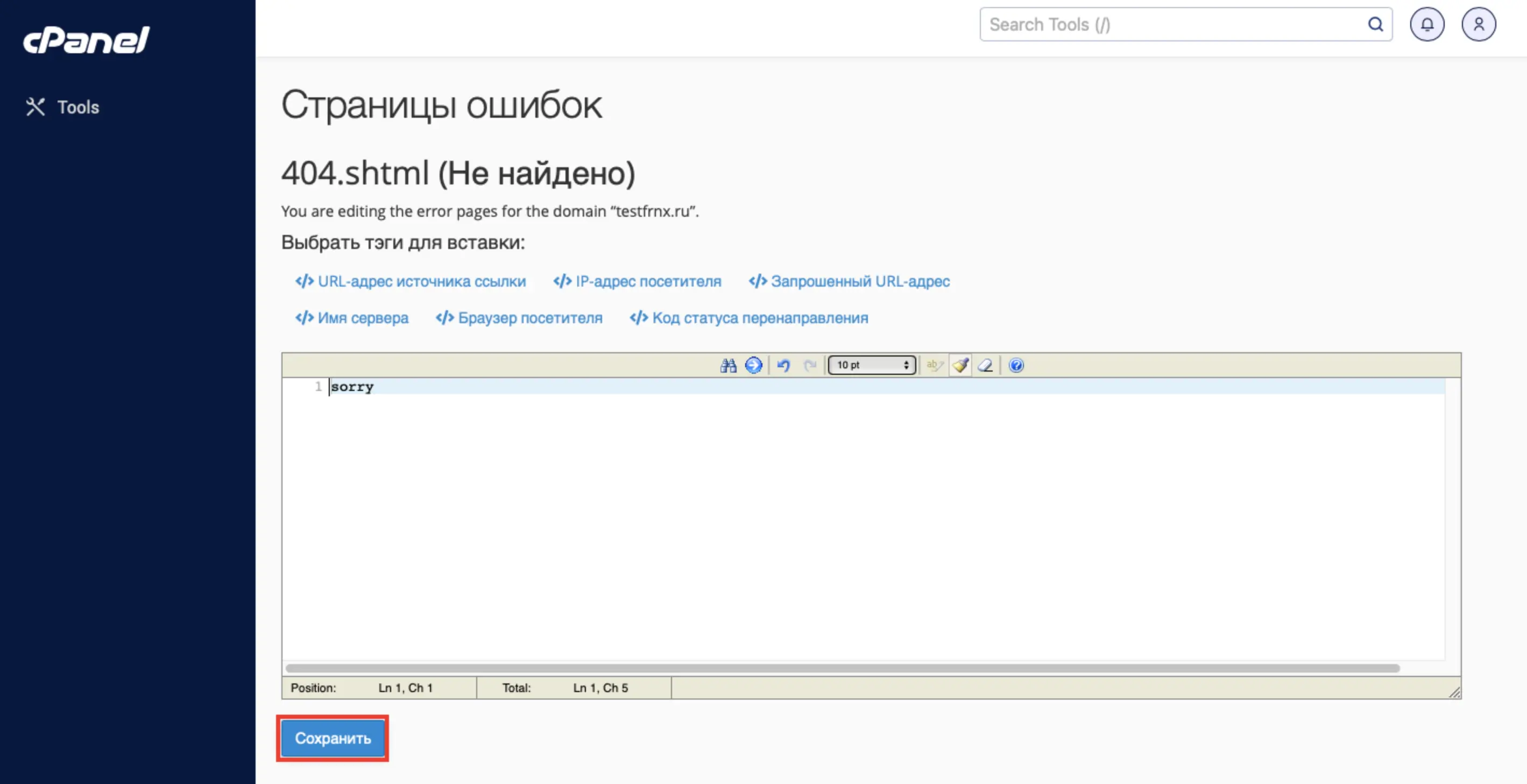Insert the Имя сервера tag
This screenshot has width=1527, height=784.
click(x=351, y=318)
